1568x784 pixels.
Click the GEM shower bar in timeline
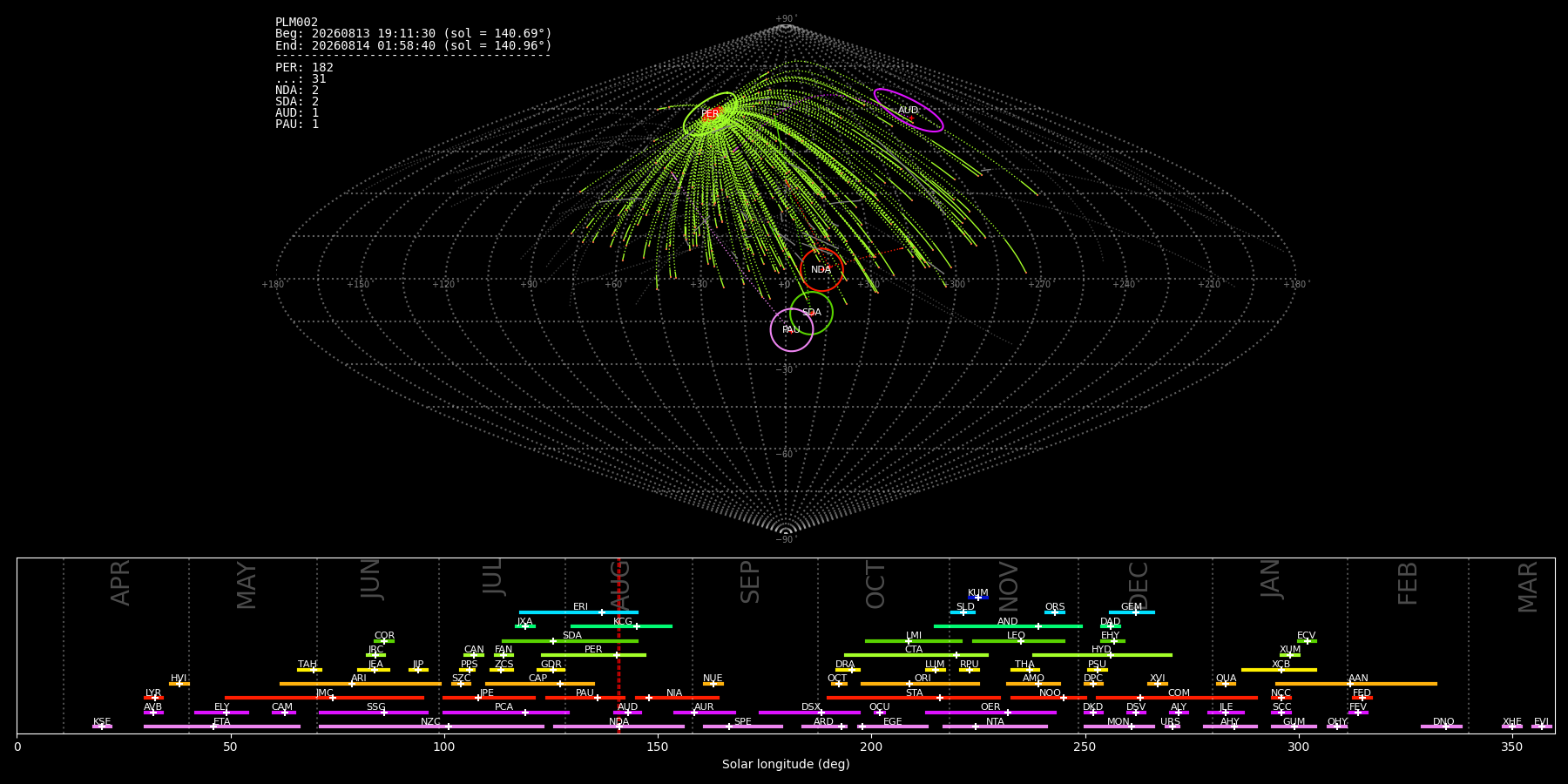(1132, 612)
